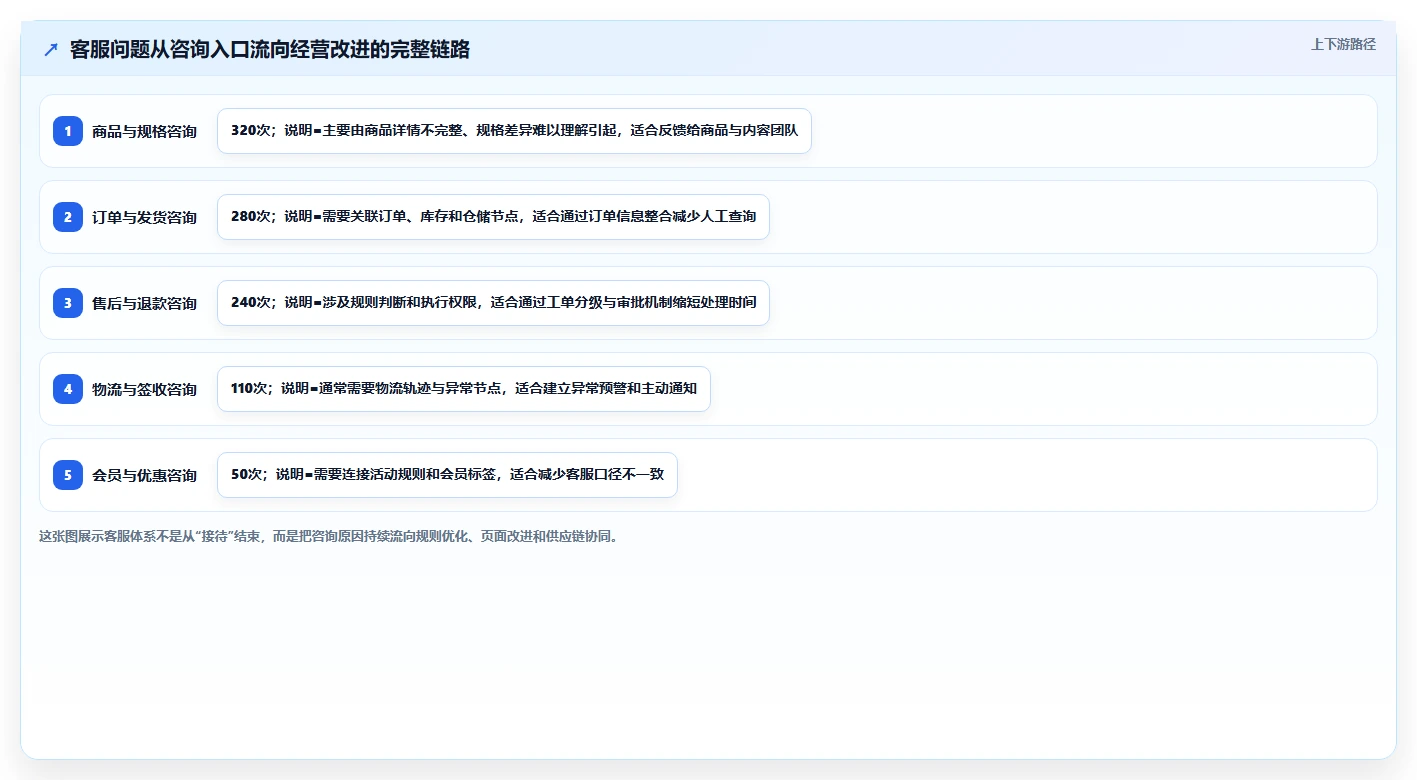Select the 物流与签收咨询 label
The width and height of the screenshot is (1417, 780).
[144, 390]
